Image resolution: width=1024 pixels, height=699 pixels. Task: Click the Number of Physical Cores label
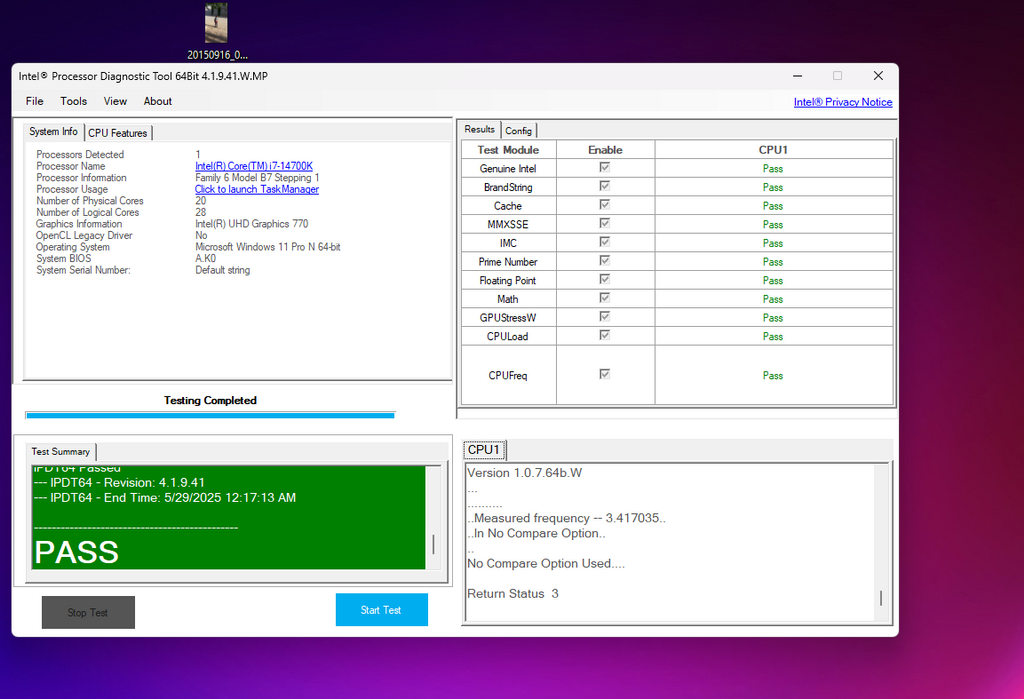(90, 201)
